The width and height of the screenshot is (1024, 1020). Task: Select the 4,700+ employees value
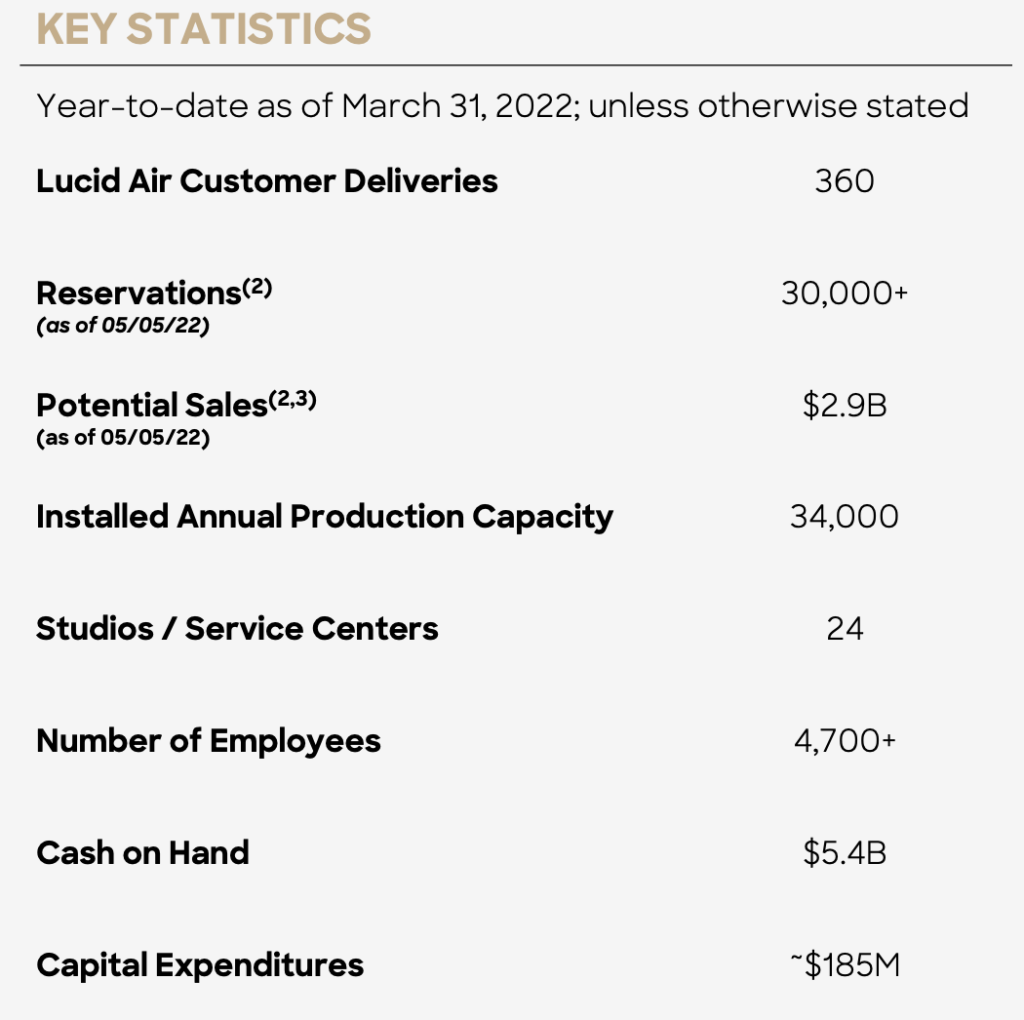click(844, 741)
